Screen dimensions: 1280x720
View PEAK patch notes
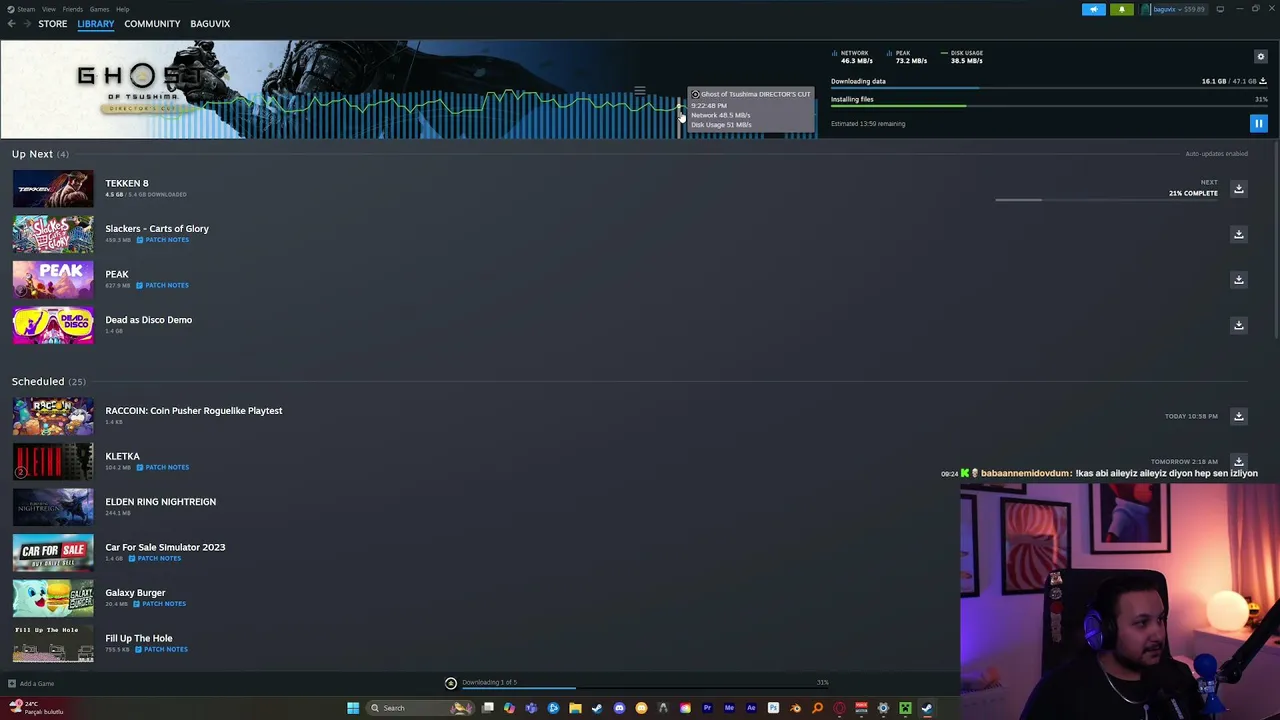click(163, 285)
